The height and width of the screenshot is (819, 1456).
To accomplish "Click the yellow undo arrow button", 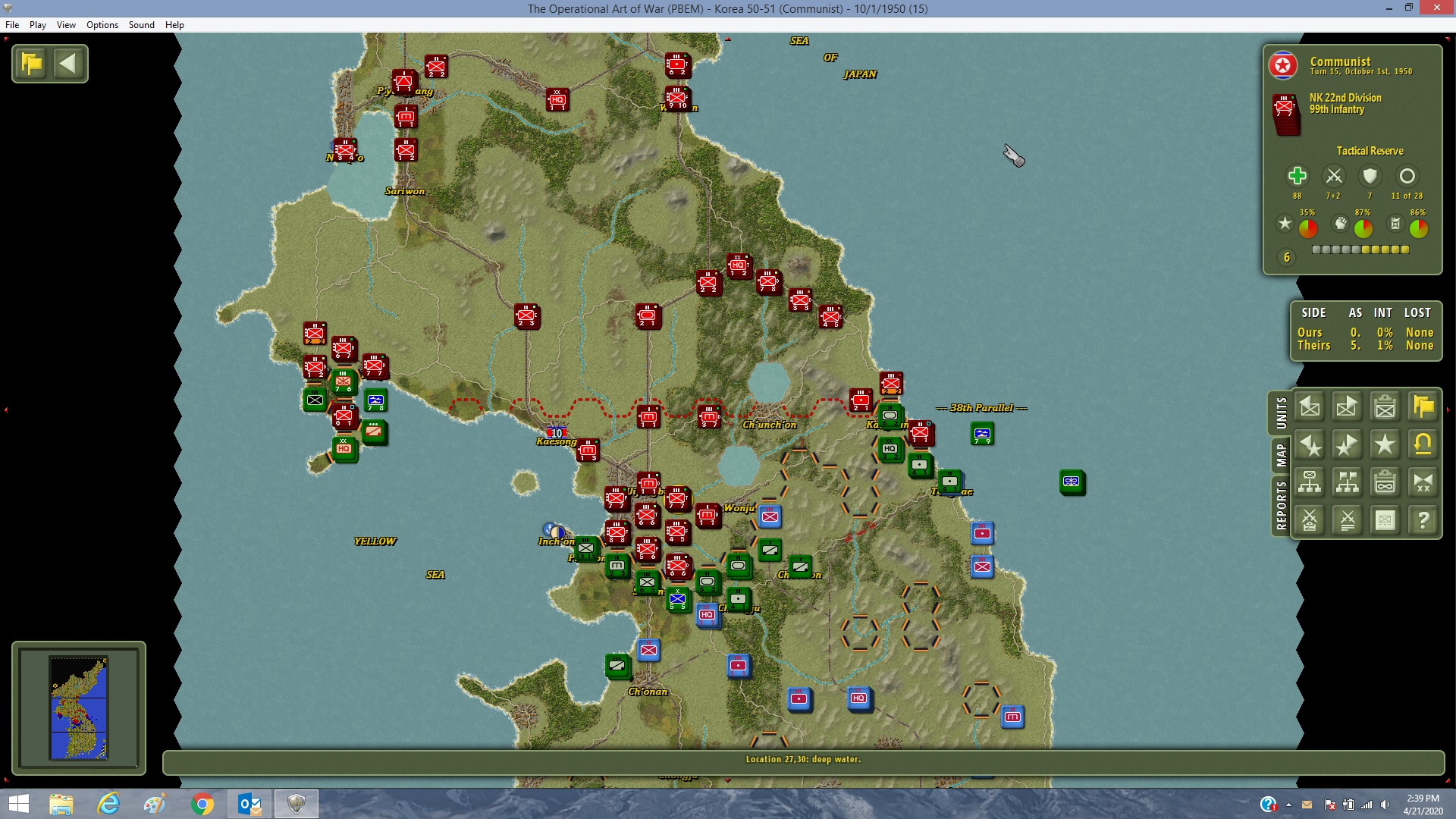I will [x=1423, y=445].
